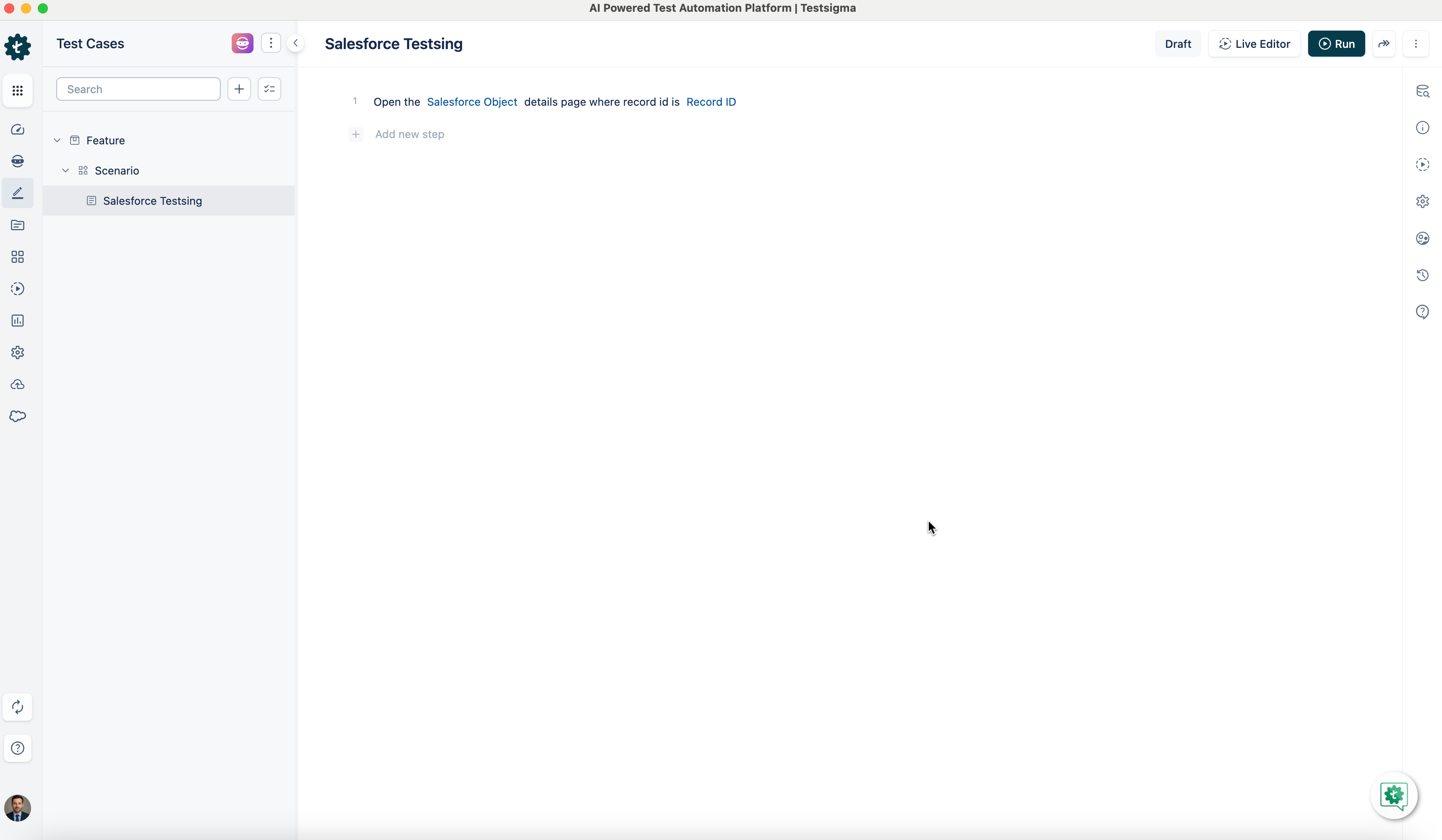1442x840 pixels.
Task: Open the dashboard gauge icon in left sidebar
Action: pyautogui.click(x=18, y=130)
